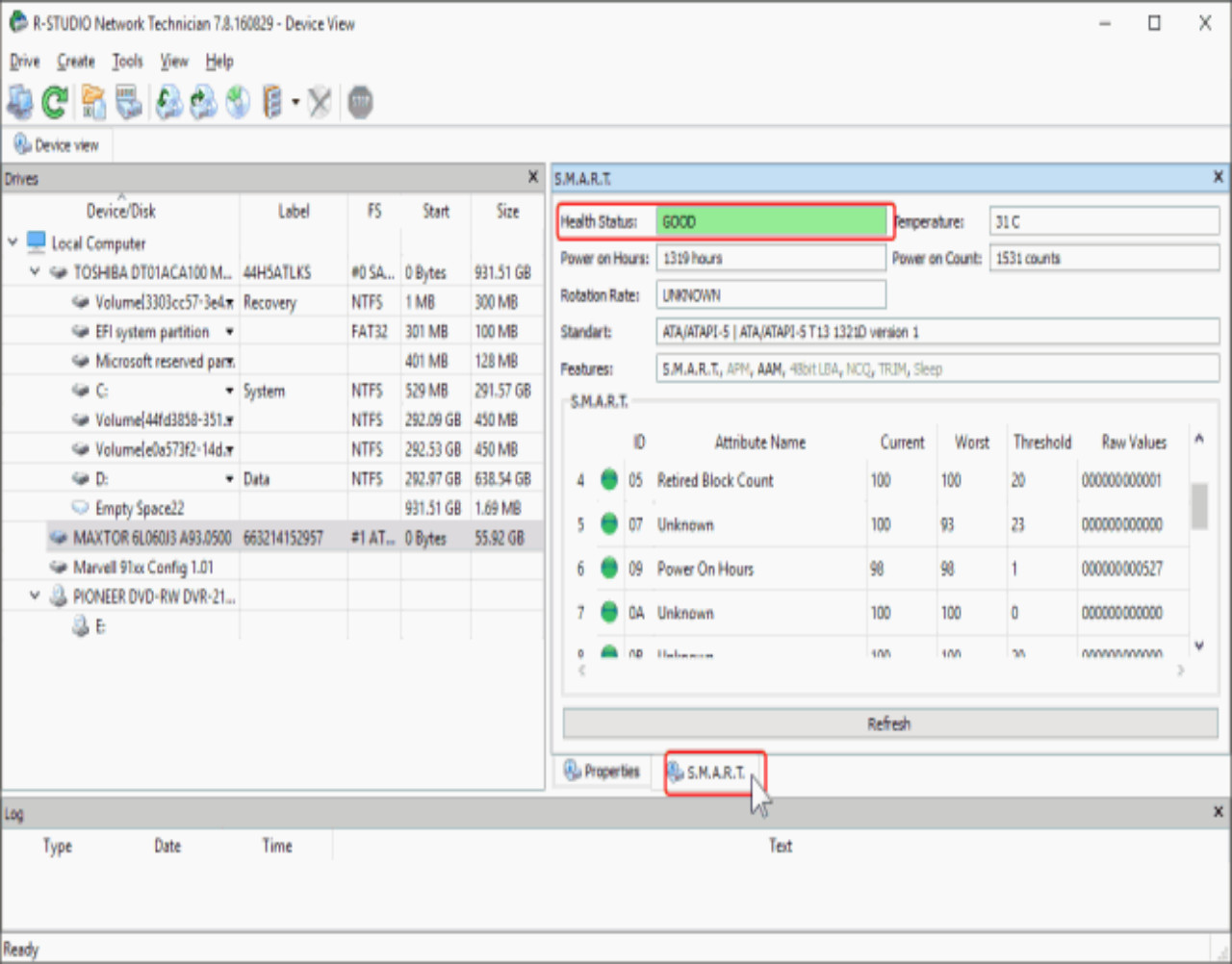Viewport: 1232px width, 964px height.
Task: Open dropdown arrow on D: volume row
Action: (230, 479)
